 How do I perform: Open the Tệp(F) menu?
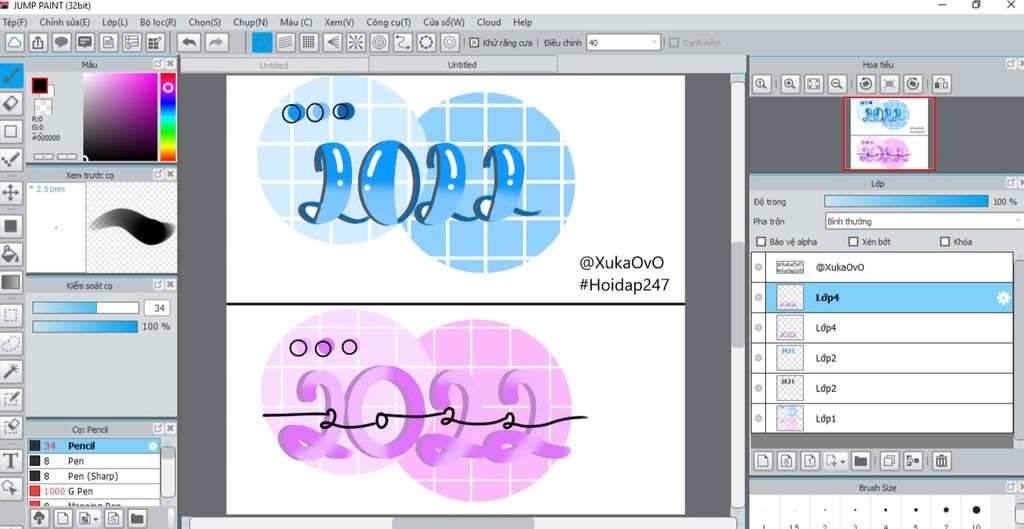pyautogui.click(x=14, y=22)
